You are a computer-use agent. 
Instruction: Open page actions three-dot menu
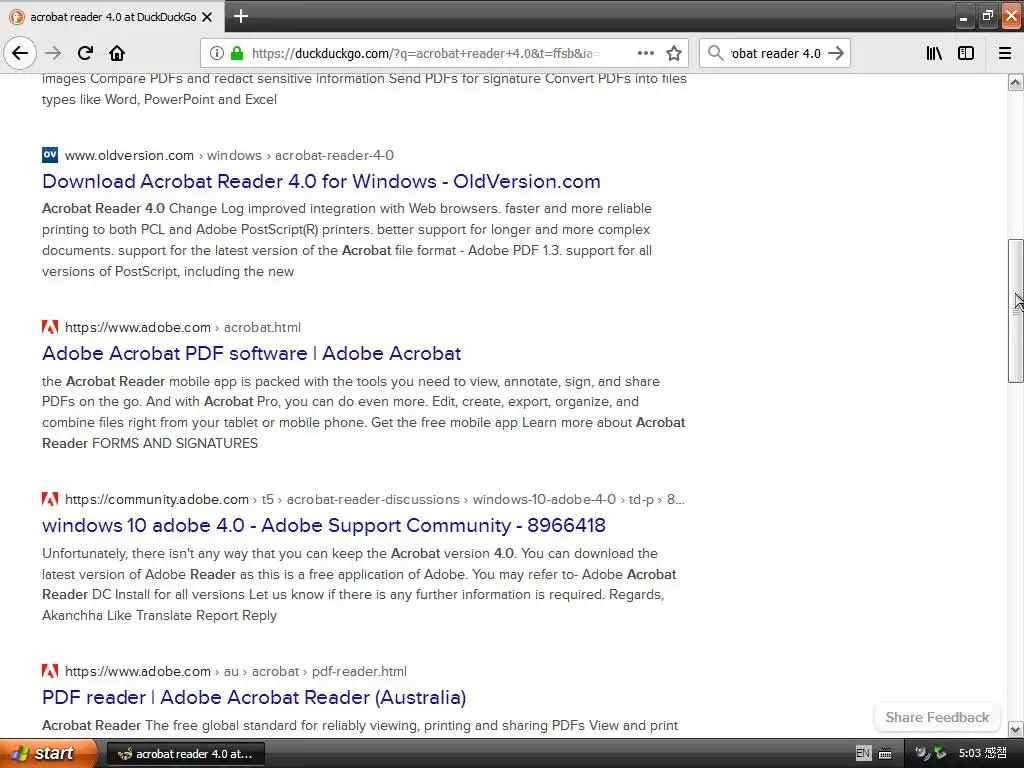pyautogui.click(x=645, y=53)
